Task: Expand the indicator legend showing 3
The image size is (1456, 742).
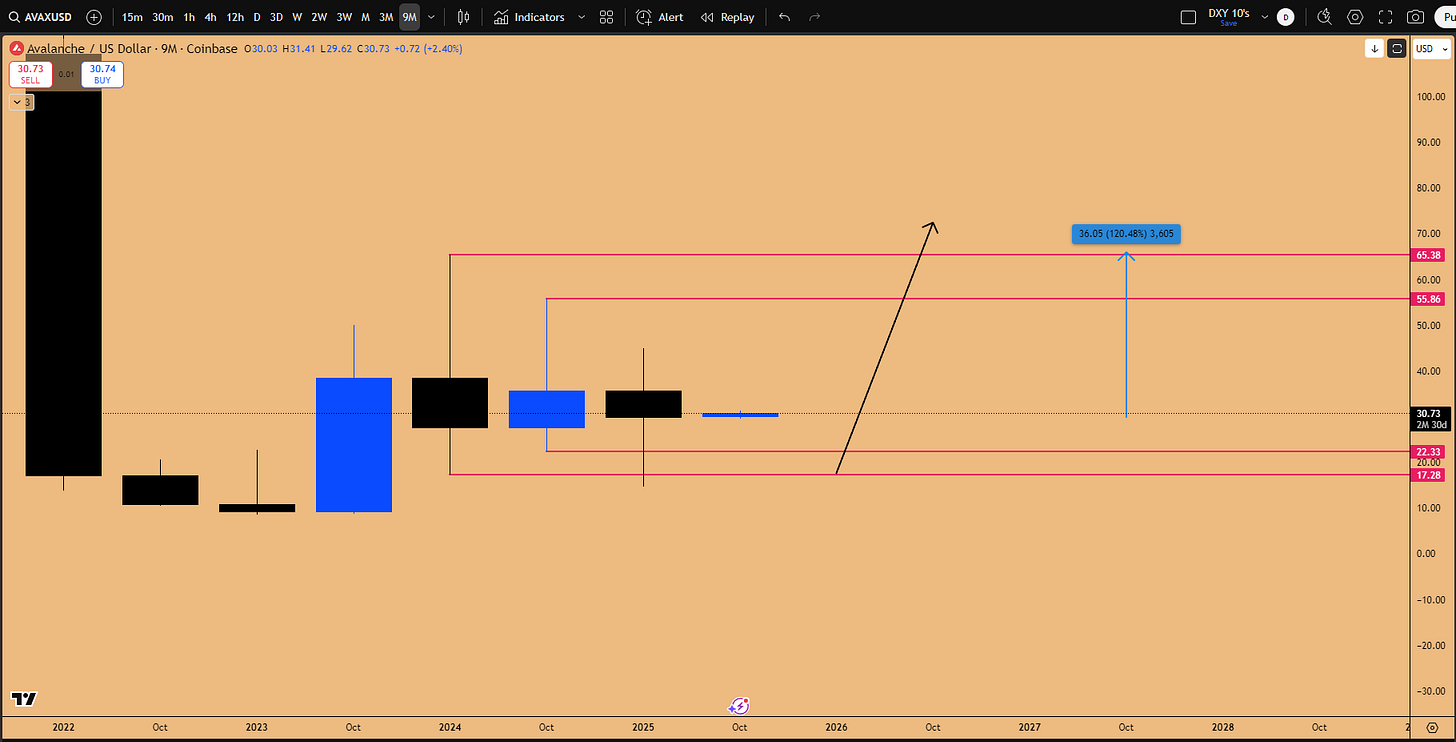Action: click(21, 102)
